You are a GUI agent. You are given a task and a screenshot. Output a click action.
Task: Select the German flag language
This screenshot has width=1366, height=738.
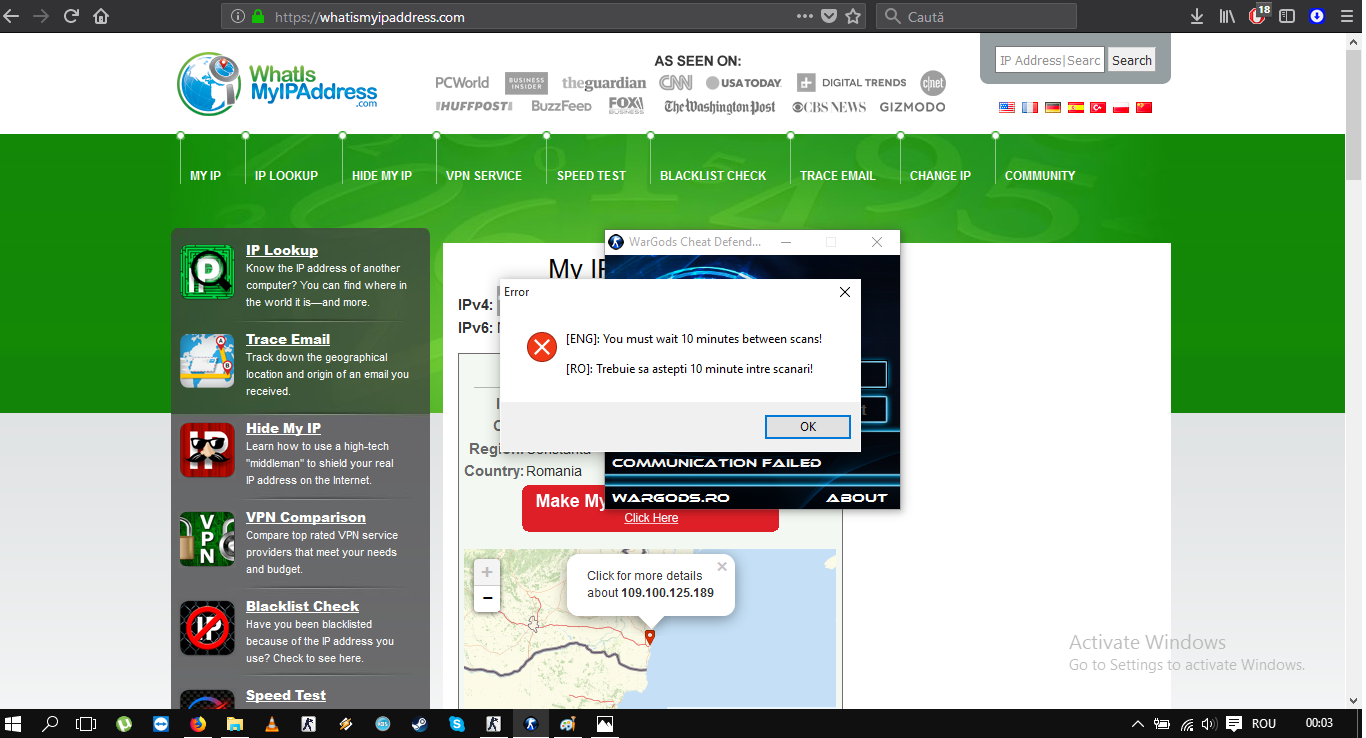[x=1053, y=107]
